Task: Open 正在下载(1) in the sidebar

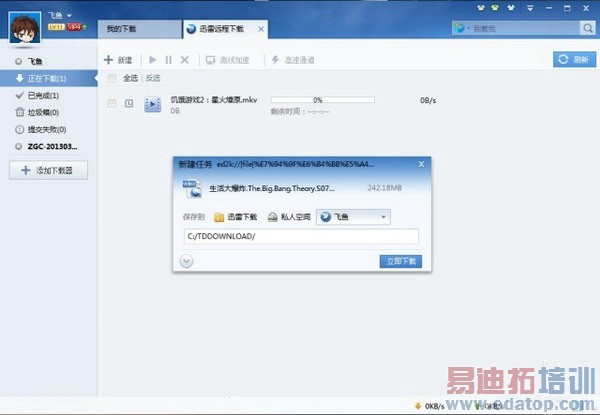Action: click(49, 78)
